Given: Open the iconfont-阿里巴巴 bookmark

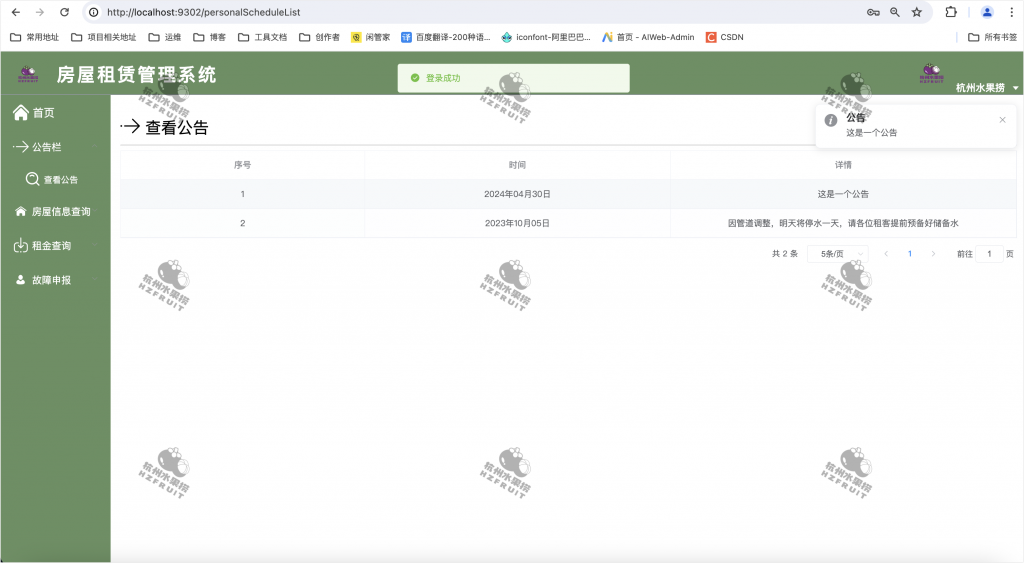Looking at the screenshot, I should [546, 37].
